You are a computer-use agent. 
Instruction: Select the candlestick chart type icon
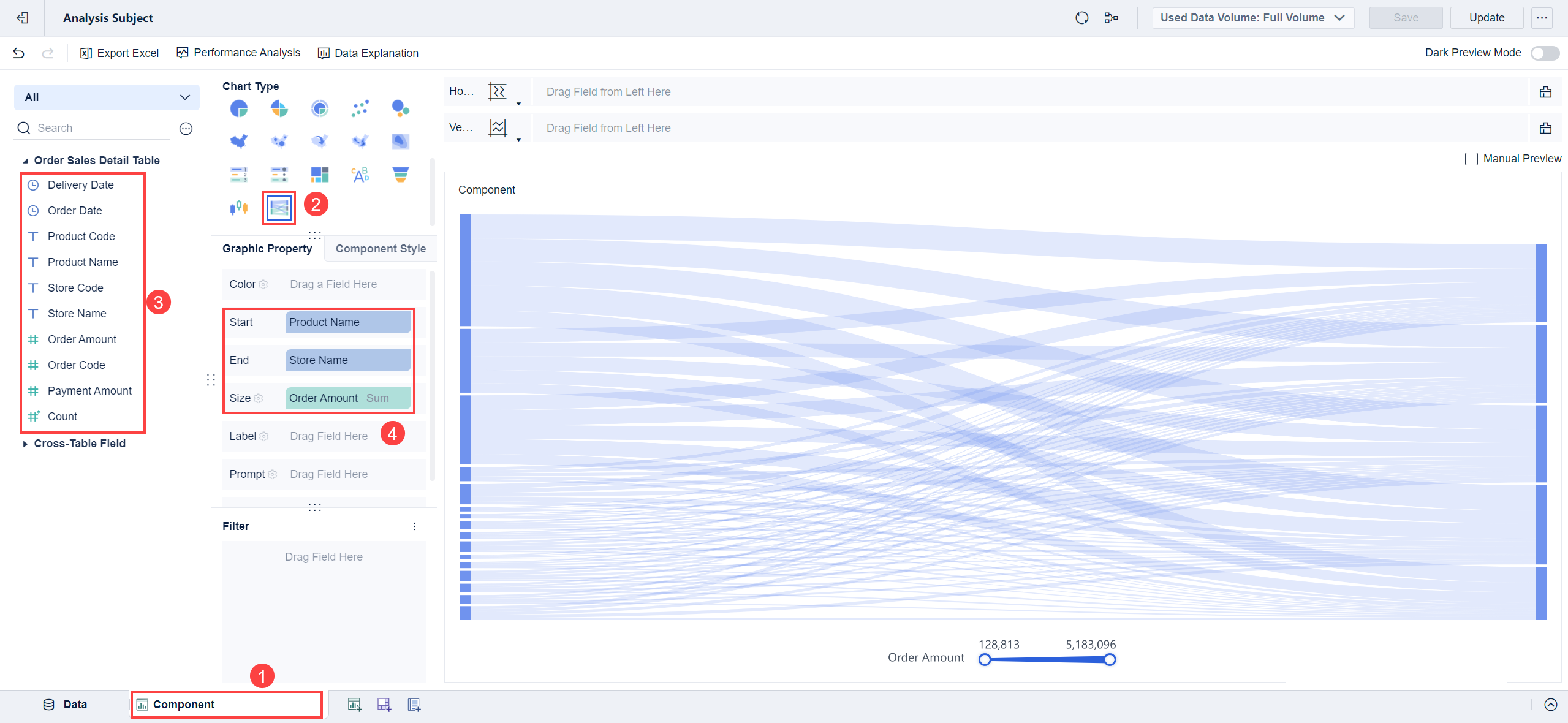(x=238, y=208)
